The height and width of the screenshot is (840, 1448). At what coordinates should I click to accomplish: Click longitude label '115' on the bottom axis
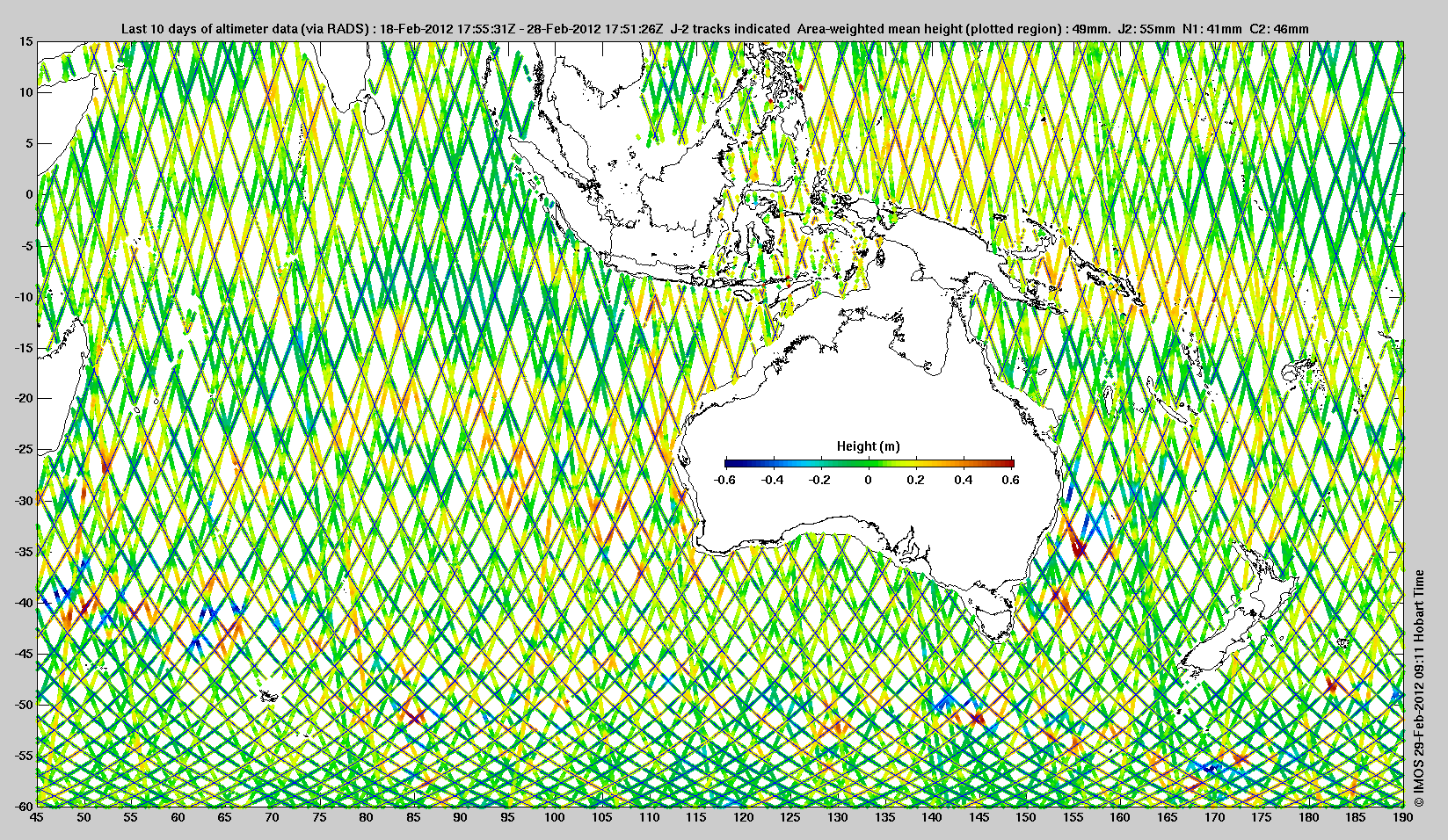click(x=695, y=817)
